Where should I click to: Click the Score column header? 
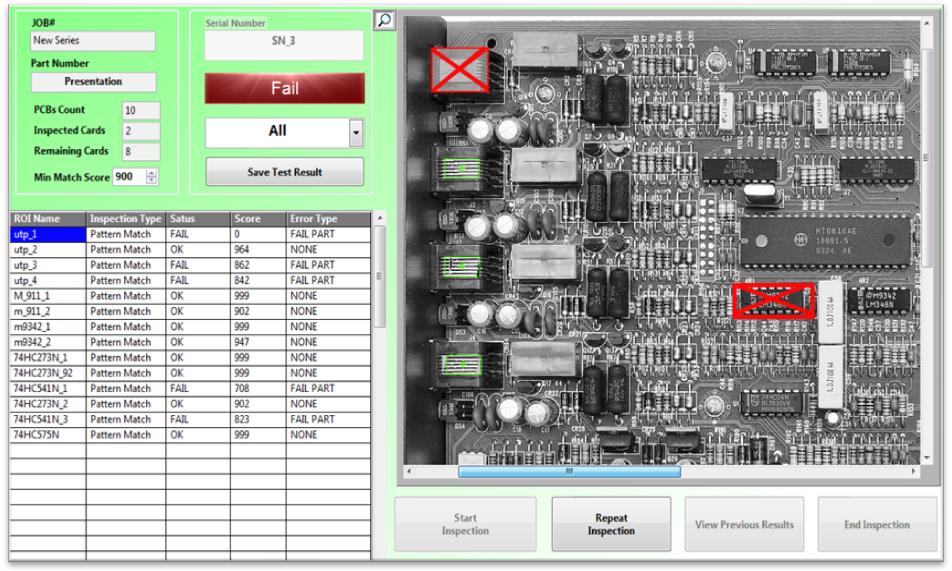(x=257, y=218)
